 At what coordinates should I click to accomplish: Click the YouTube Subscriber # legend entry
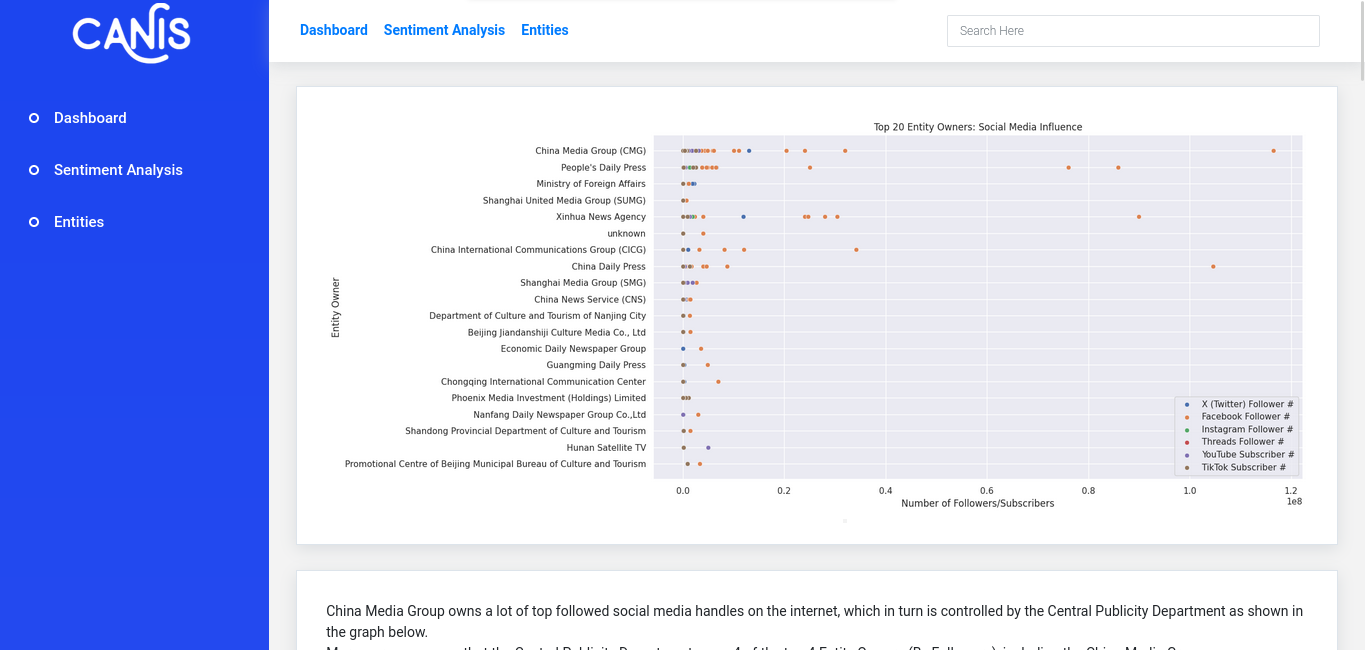click(1248, 455)
